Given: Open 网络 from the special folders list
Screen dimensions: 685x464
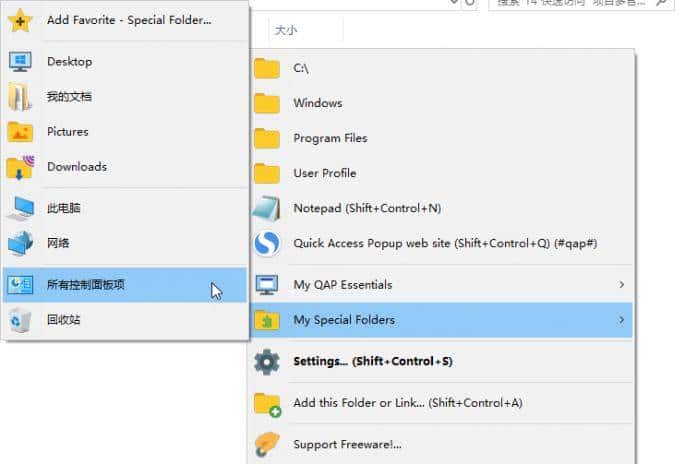Looking at the screenshot, I should point(58,243).
